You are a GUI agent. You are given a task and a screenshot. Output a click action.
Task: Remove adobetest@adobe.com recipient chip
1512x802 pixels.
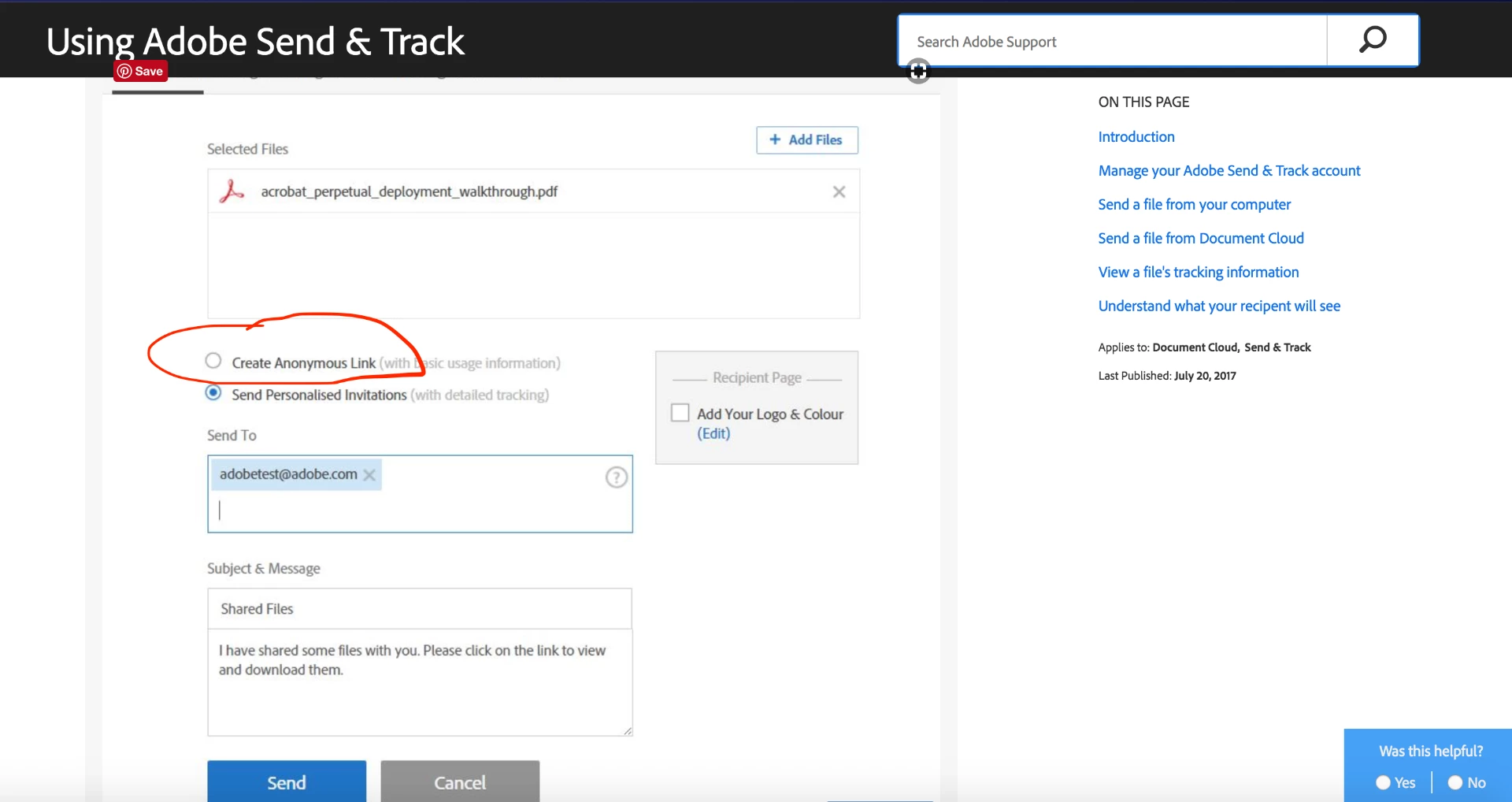point(369,474)
